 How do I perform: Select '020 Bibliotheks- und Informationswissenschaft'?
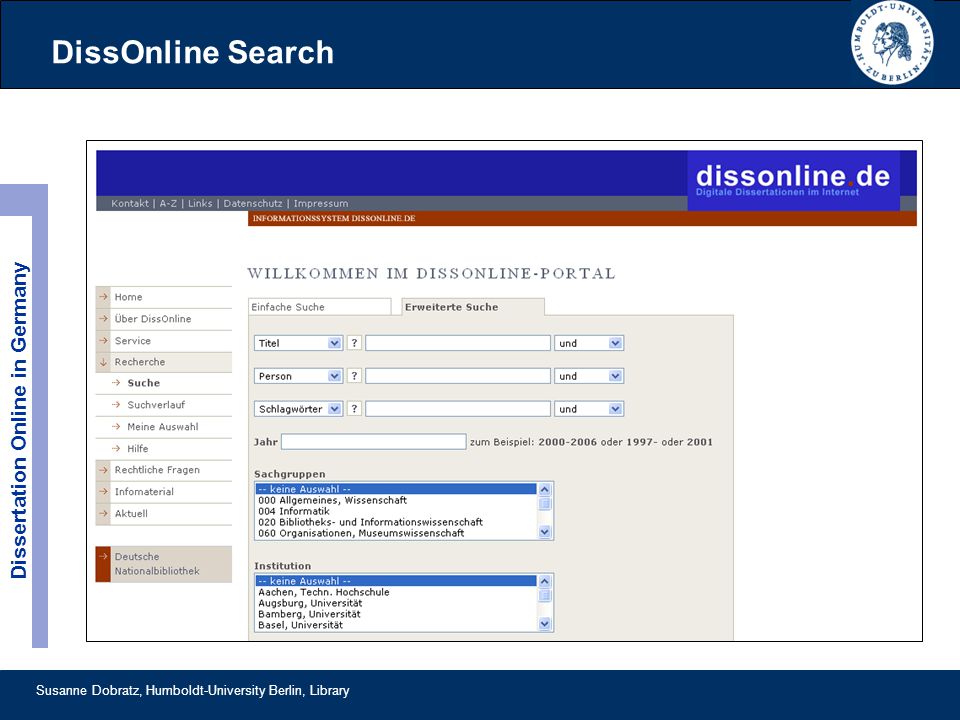pos(396,522)
